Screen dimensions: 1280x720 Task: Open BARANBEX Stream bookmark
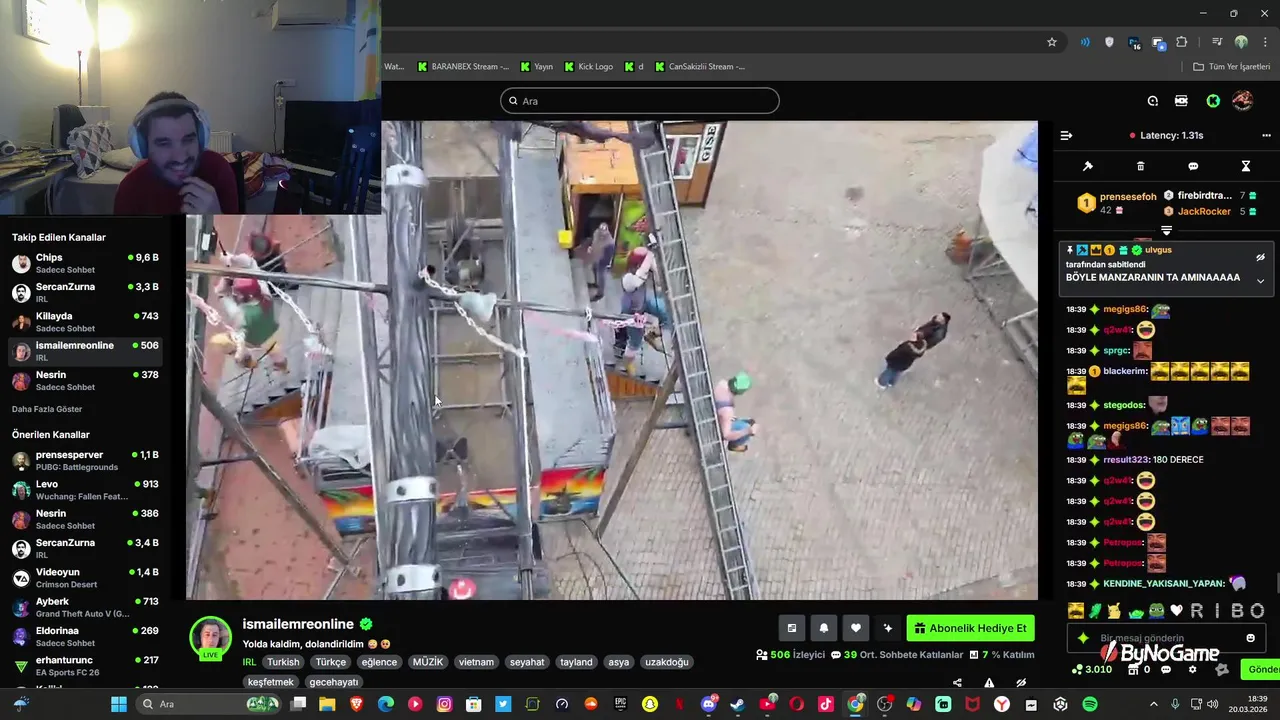tap(463, 67)
